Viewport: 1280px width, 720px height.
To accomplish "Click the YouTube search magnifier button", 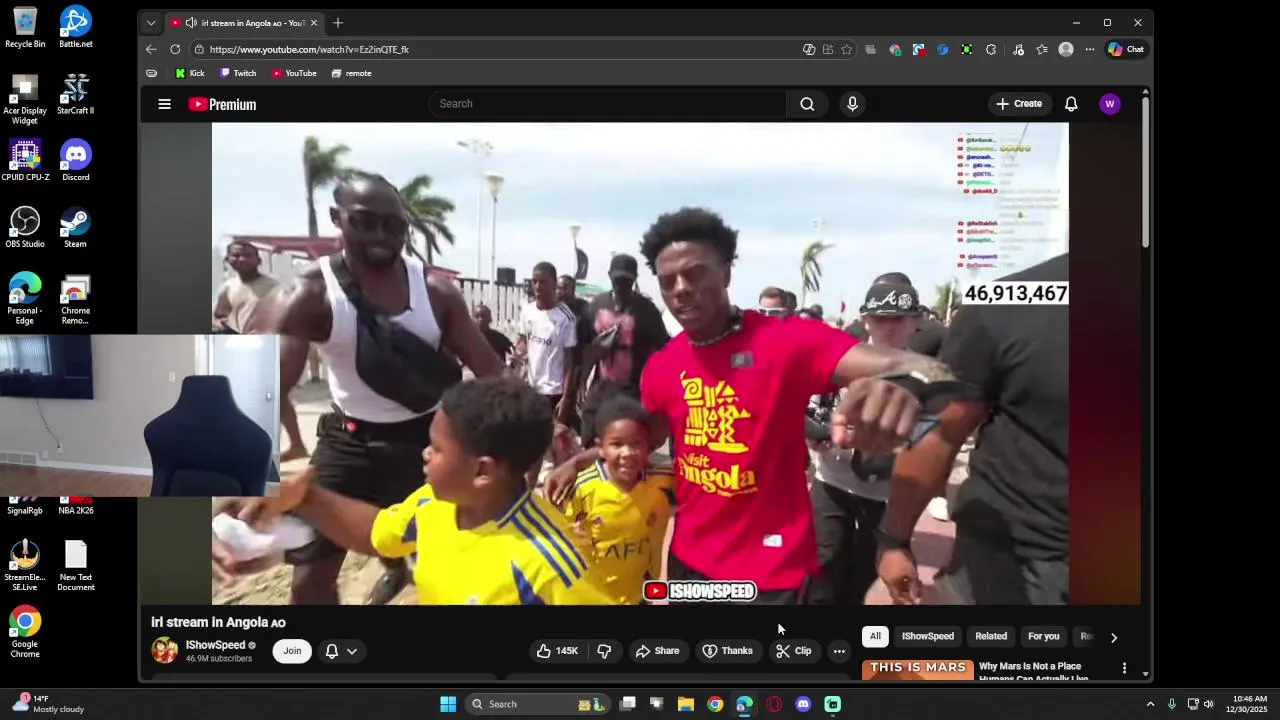I will click(807, 104).
